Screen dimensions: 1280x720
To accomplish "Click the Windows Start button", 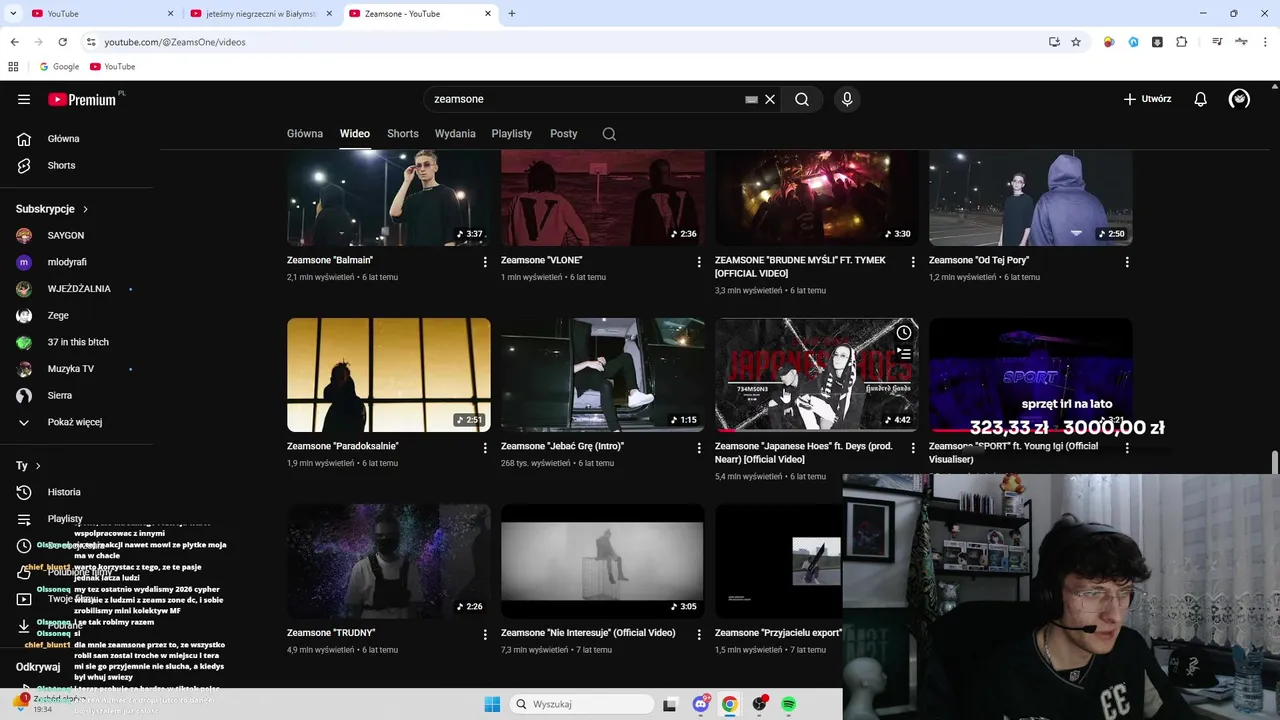I will click(x=492, y=704).
